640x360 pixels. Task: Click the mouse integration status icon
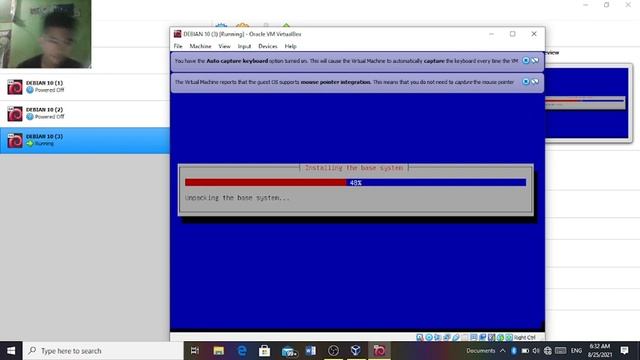[x=500, y=337]
